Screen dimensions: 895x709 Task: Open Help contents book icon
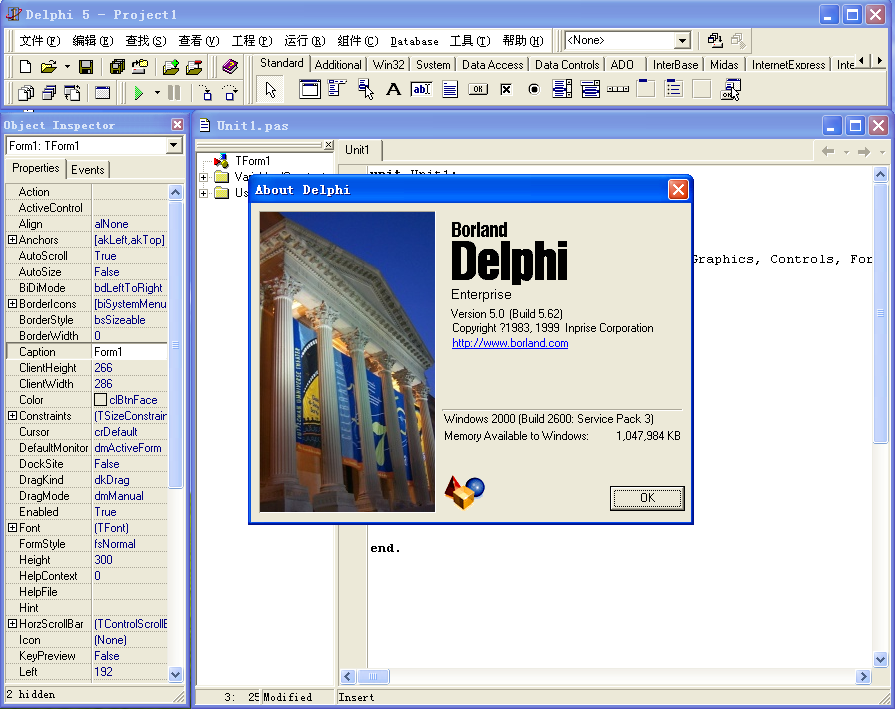click(x=230, y=67)
